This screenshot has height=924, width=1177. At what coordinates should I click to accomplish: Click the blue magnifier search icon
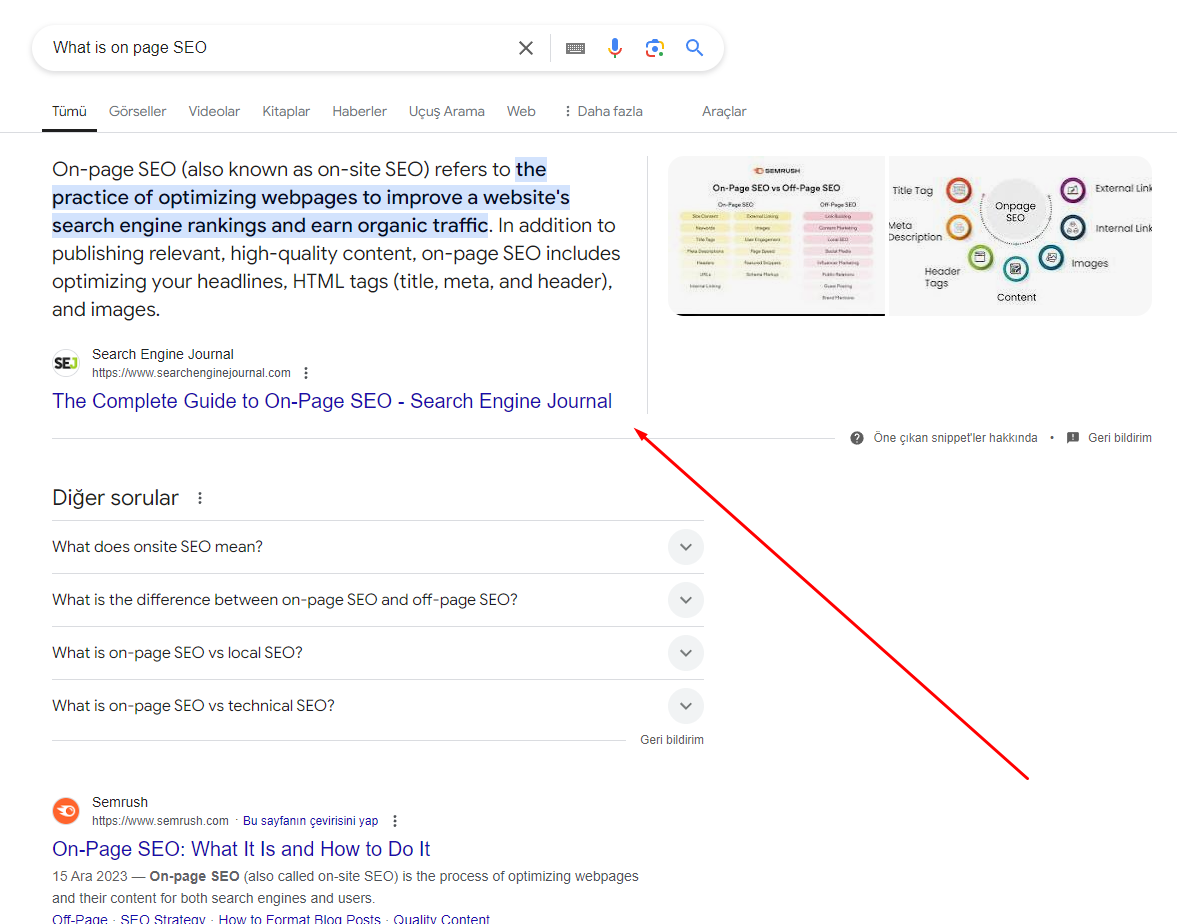coord(694,48)
